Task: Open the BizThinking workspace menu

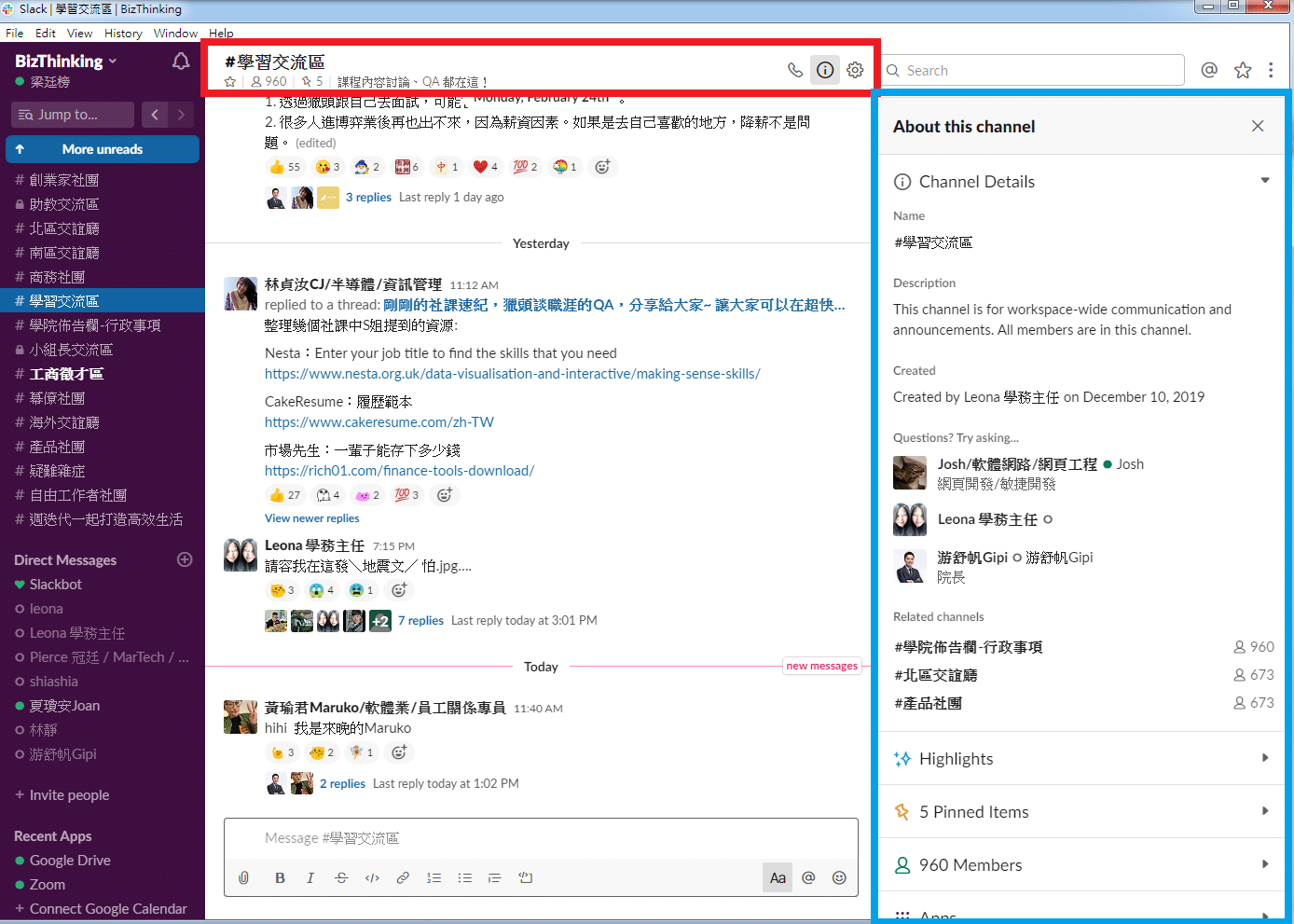Action: coord(64,61)
